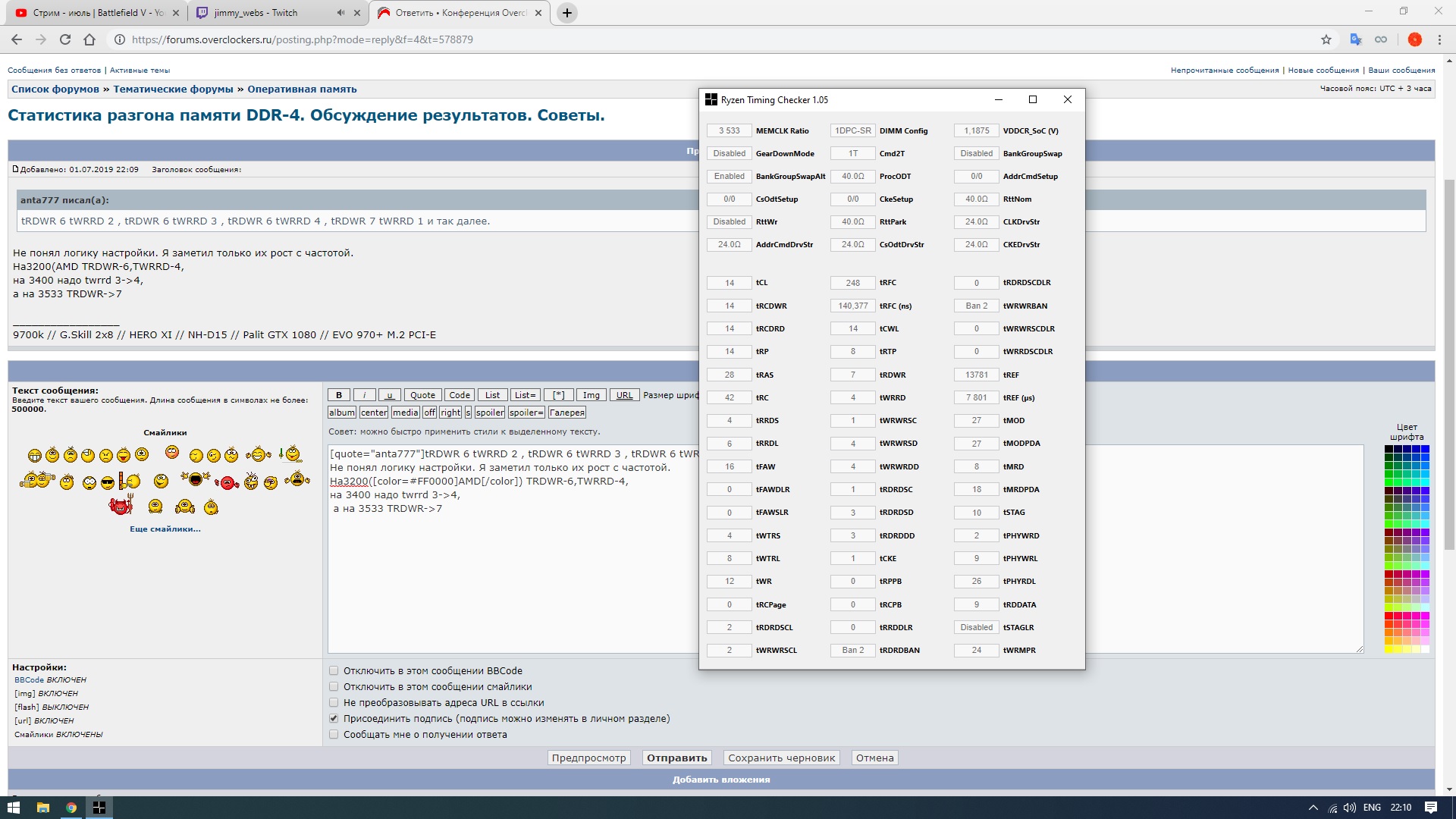Open new browser tab with plus icon
Viewport: 1456px width, 819px height.
click(x=566, y=13)
